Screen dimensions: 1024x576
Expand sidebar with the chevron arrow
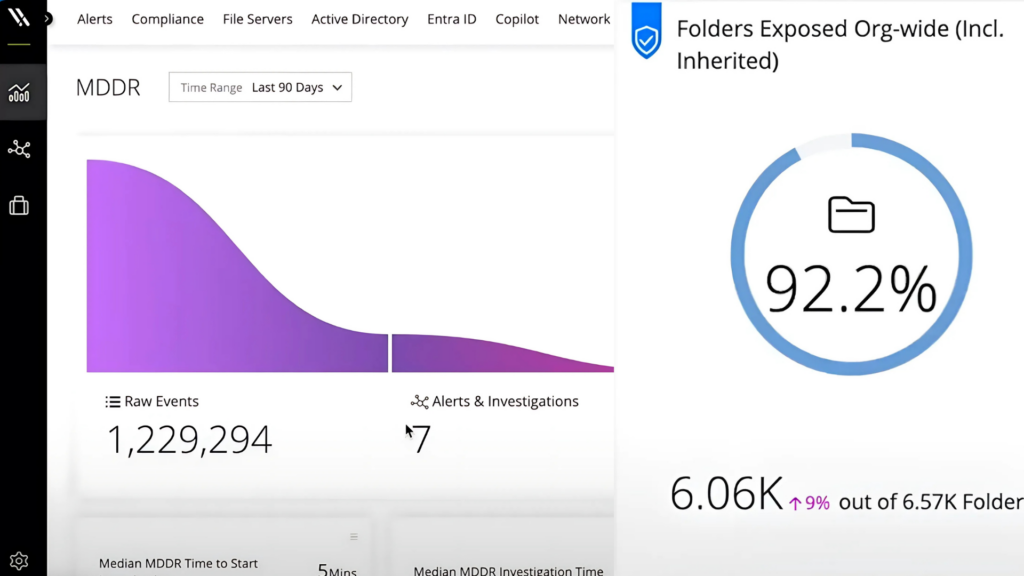pyautogui.click(x=47, y=19)
